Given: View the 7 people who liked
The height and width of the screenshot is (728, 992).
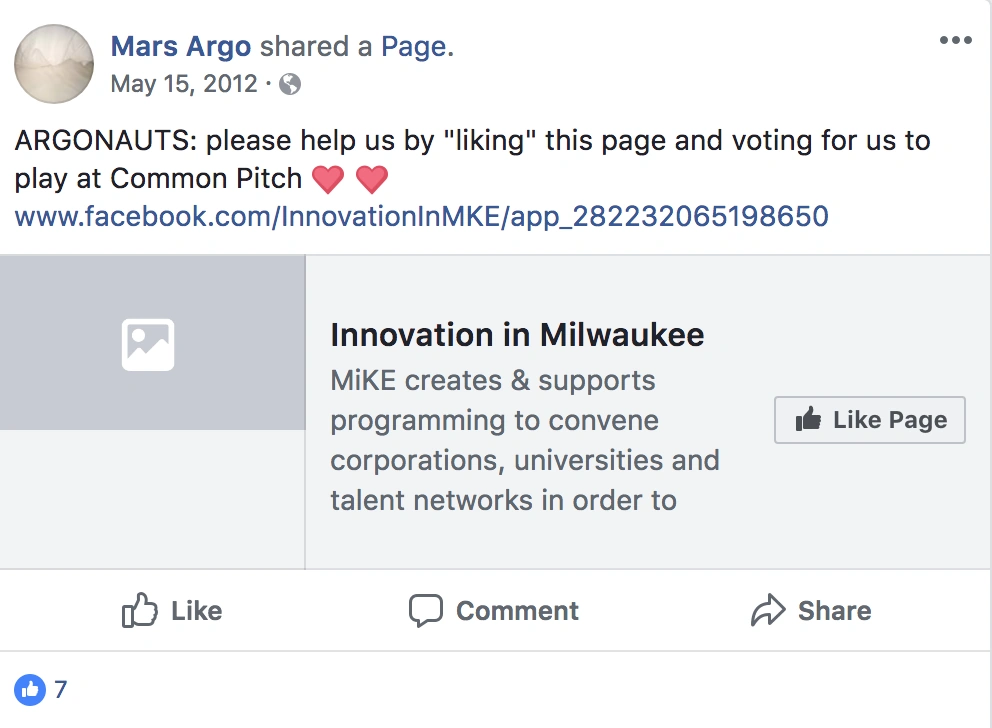Looking at the screenshot, I should pyautogui.click(x=61, y=689).
